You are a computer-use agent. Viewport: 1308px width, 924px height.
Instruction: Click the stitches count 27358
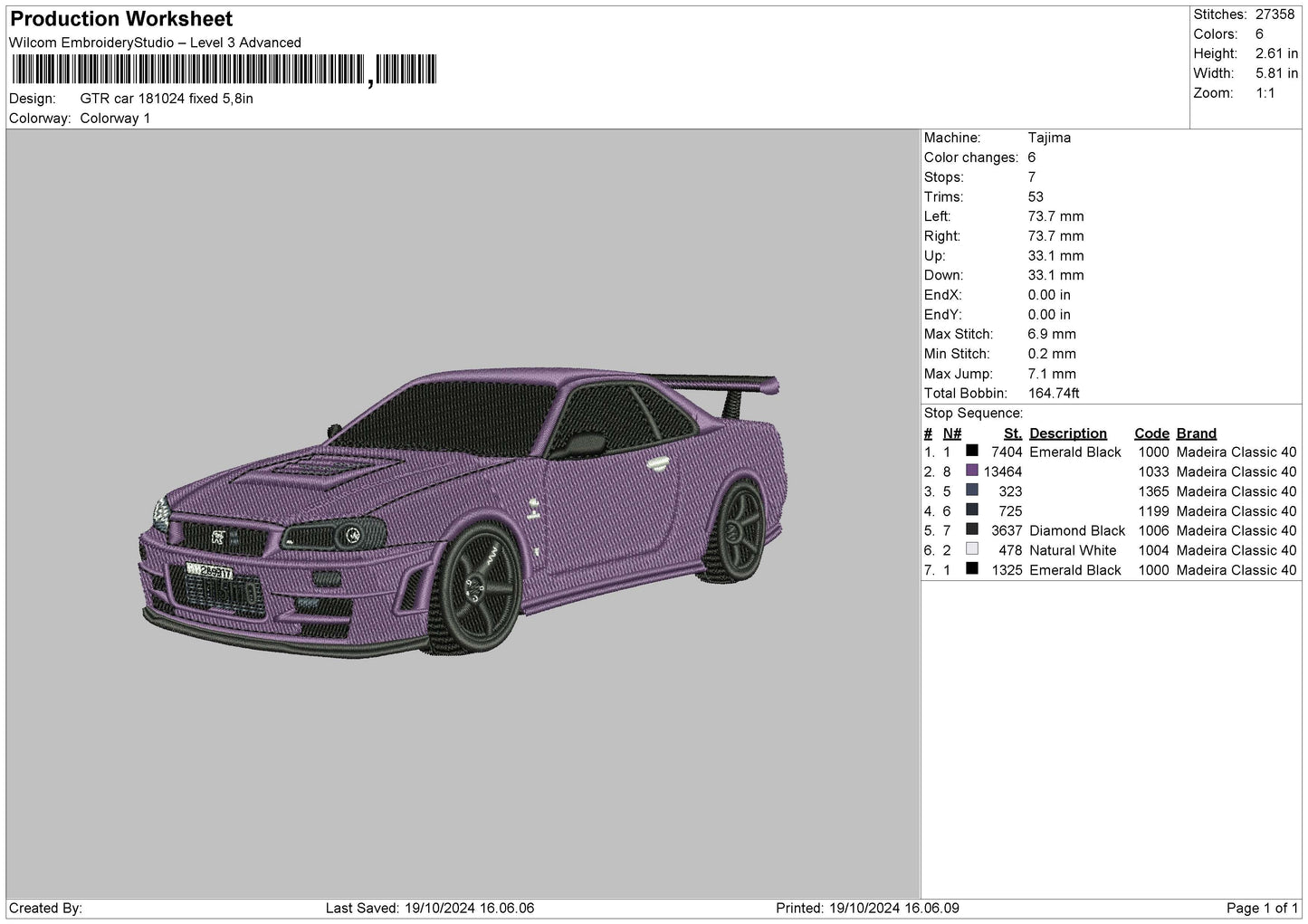pyautogui.click(x=1275, y=14)
